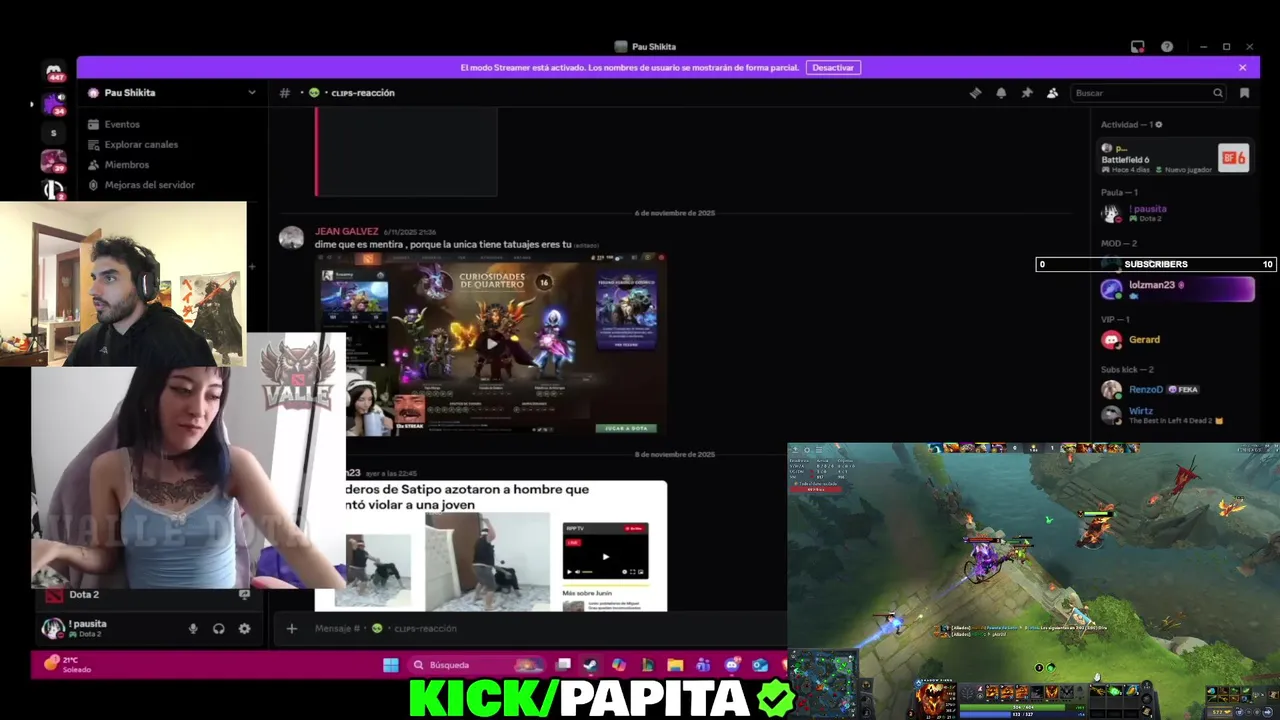
Task: Click the Desactivar streamer mode button
Action: (833, 67)
